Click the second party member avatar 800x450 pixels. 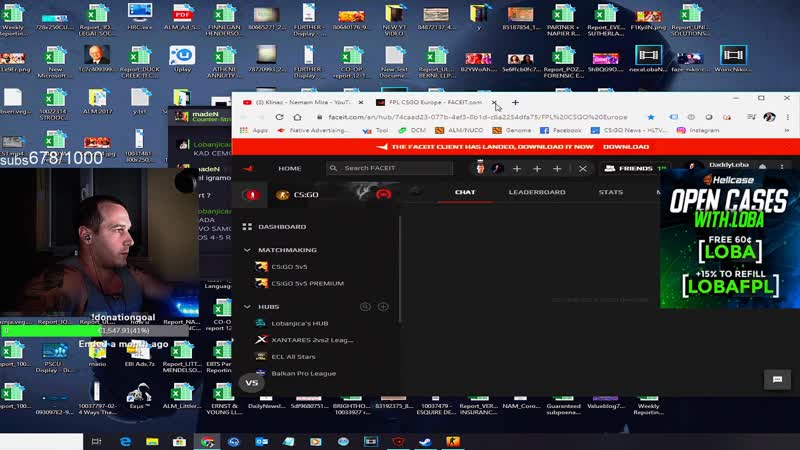coord(497,168)
